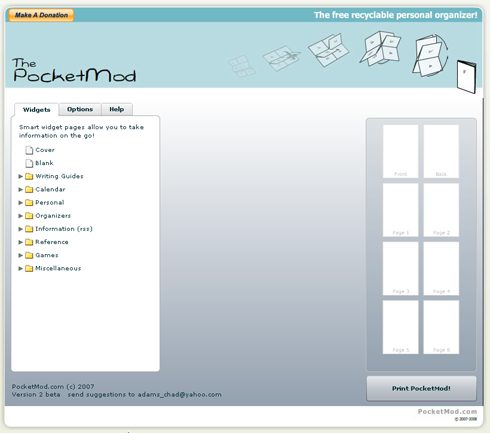The image size is (490, 433).
Task: Click the Writing Guides label
Action: point(59,176)
